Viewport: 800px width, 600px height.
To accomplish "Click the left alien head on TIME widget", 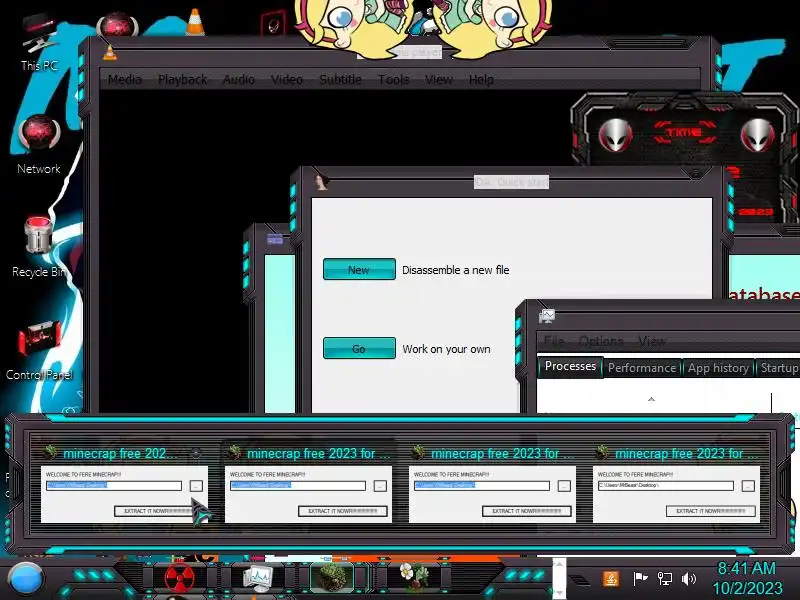I will [616, 134].
